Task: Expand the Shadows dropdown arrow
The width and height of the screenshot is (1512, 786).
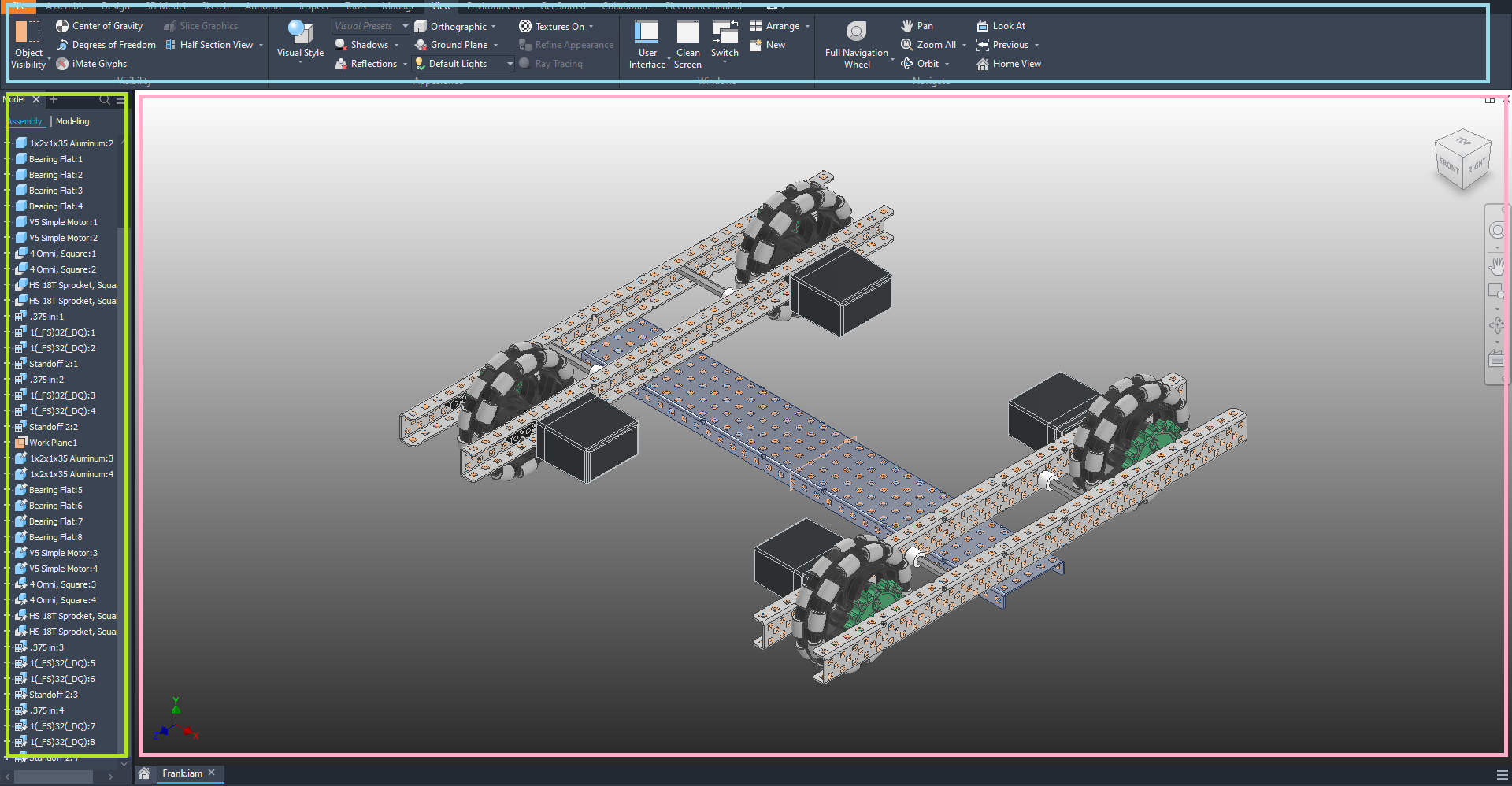Action: 396,46
